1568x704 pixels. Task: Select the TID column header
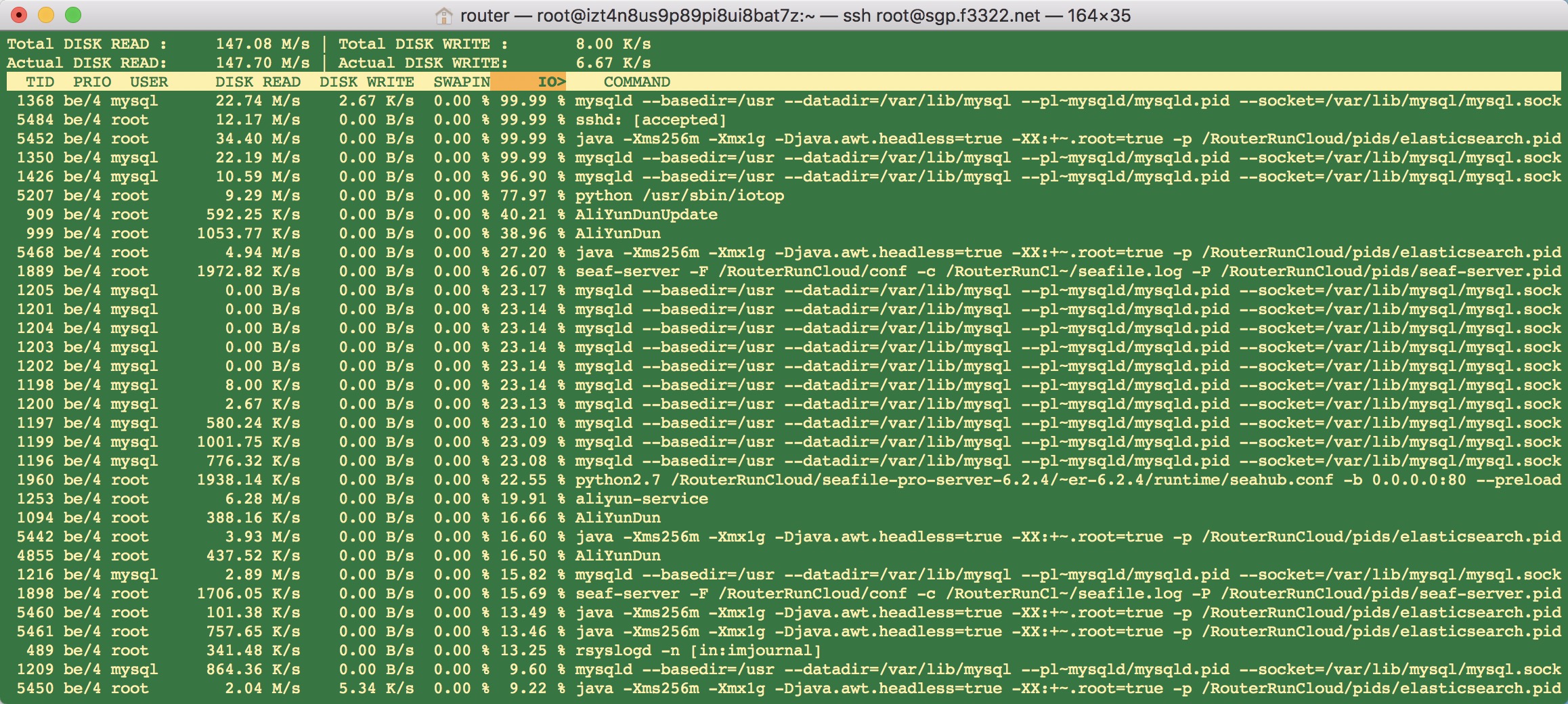[40, 82]
